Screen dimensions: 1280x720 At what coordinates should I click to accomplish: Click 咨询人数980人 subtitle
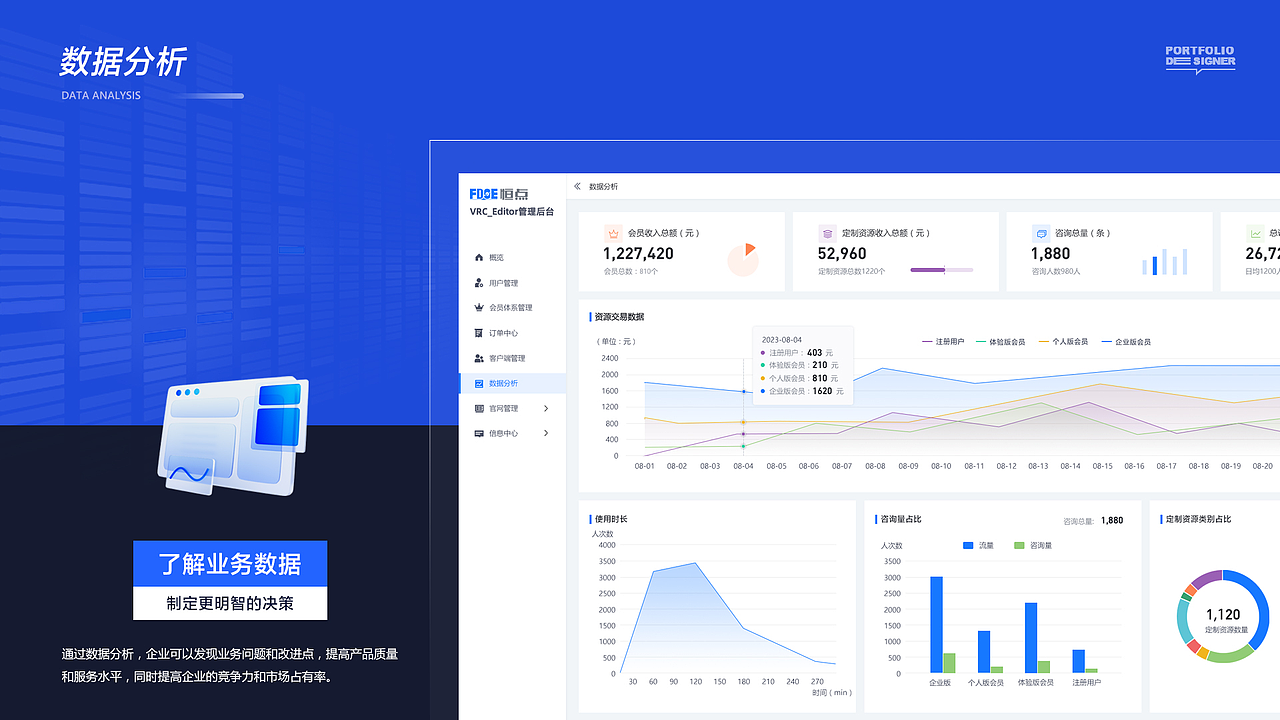(1056, 271)
